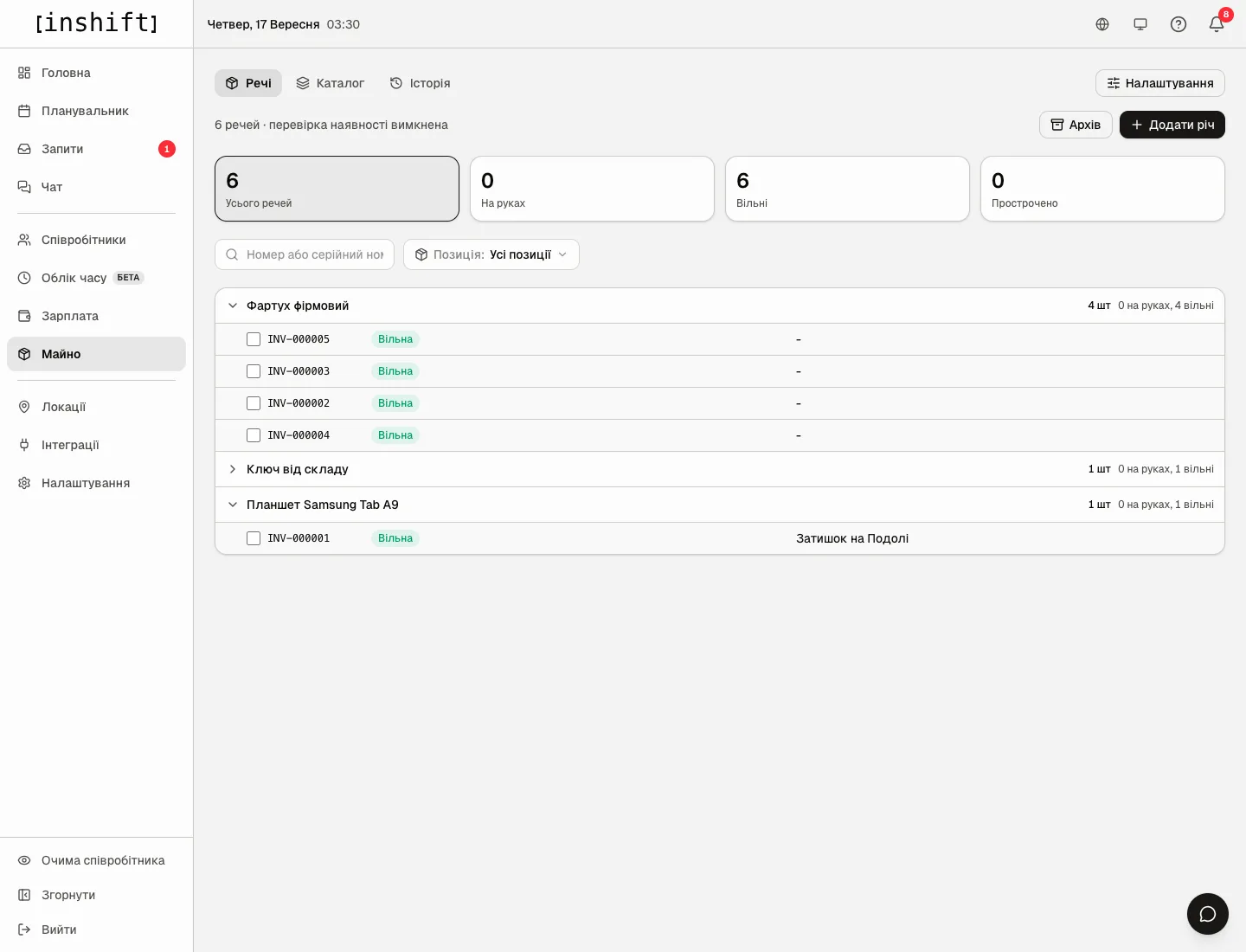The image size is (1246, 952).
Task: Open the chat bubble widget button
Action: (x=1208, y=914)
